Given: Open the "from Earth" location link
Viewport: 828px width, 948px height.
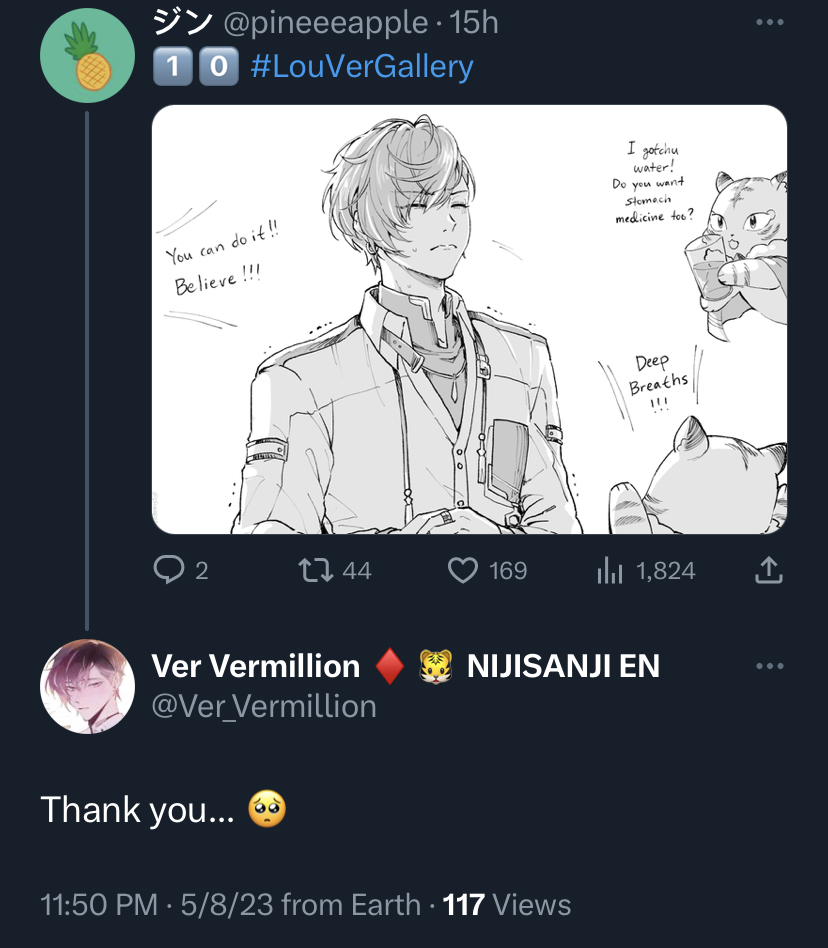Looking at the screenshot, I should click(351, 905).
